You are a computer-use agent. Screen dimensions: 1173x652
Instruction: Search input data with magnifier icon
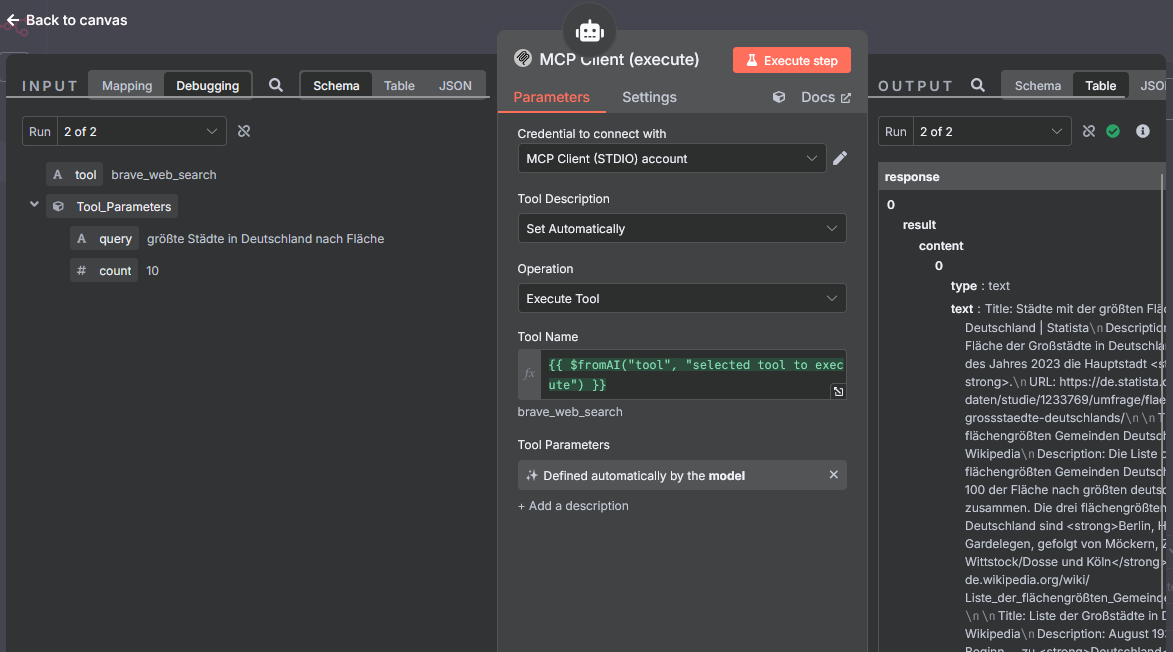point(276,86)
